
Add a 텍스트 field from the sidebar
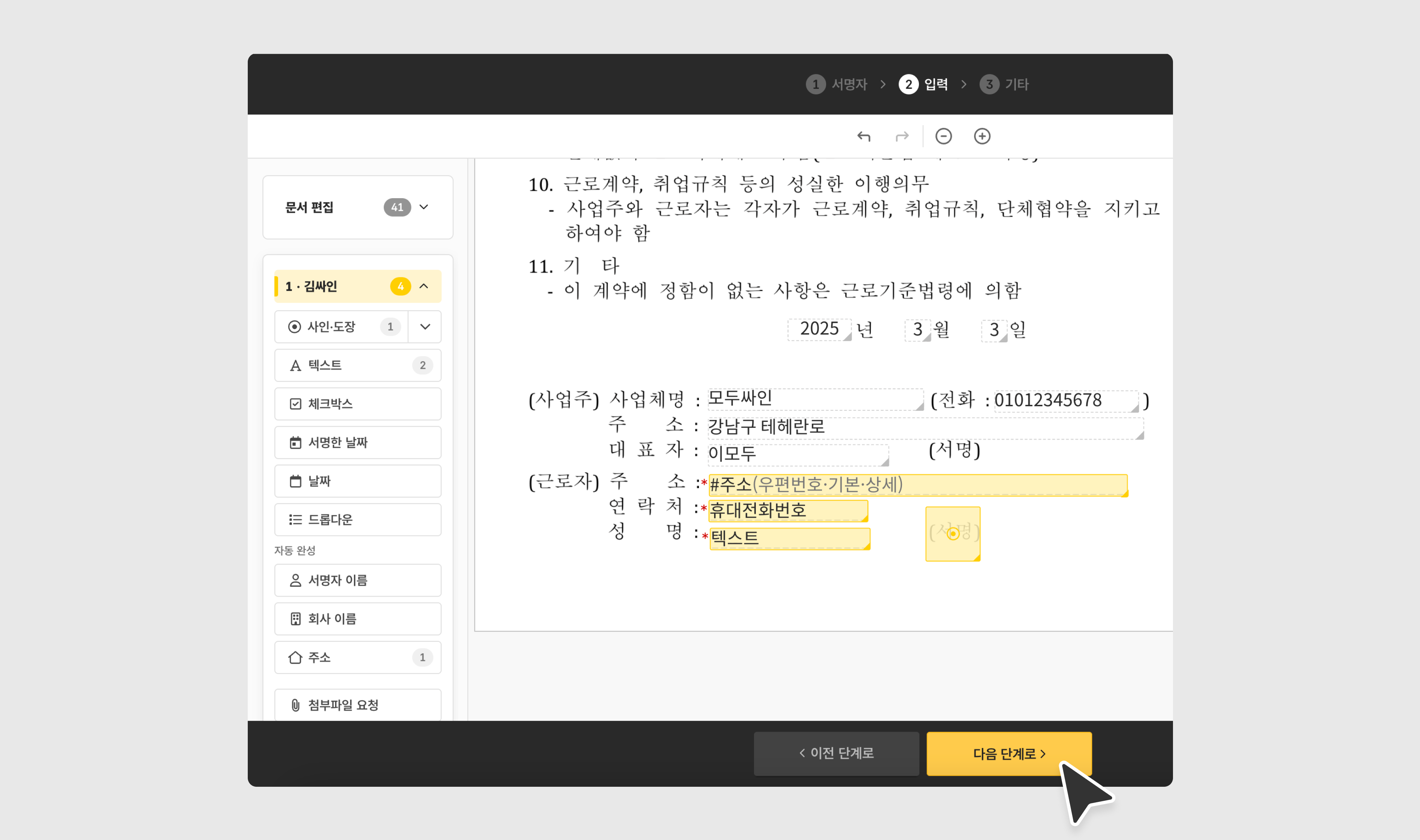(x=358, y=365)
